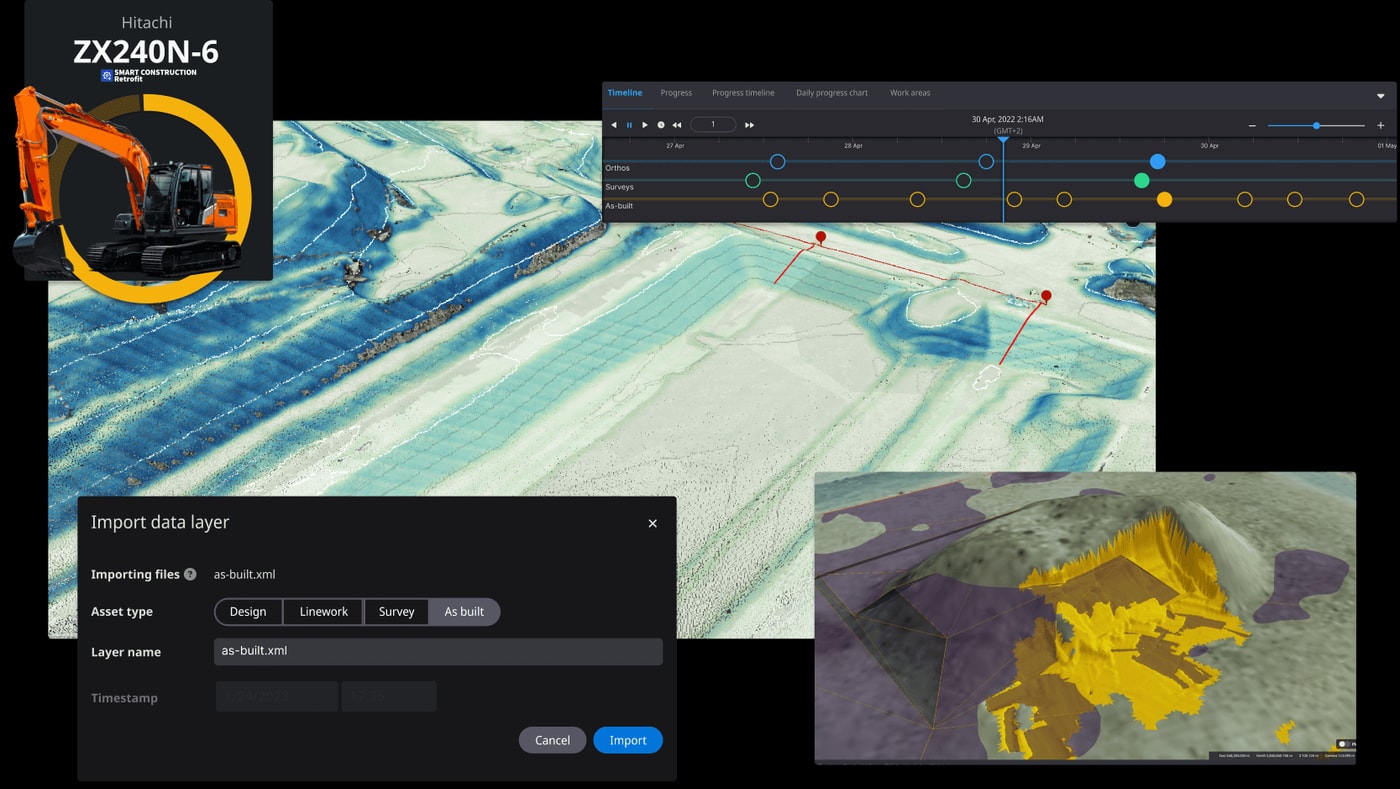Click the 28 Apr date label
The image size is (1400, 789).
click(853, 146)
